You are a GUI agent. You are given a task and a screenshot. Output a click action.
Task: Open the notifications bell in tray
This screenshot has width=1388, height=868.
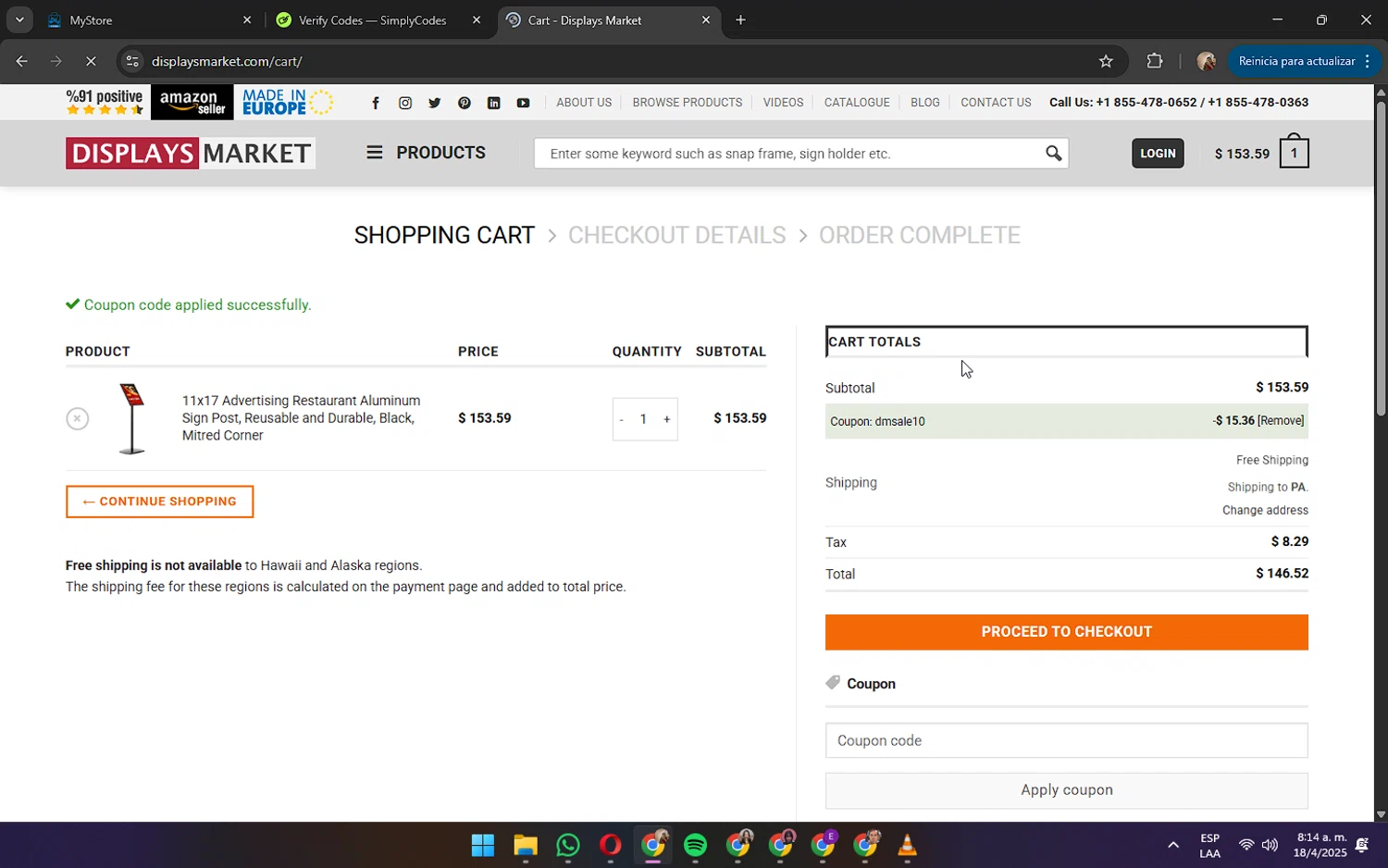[x=1362, y=846]
